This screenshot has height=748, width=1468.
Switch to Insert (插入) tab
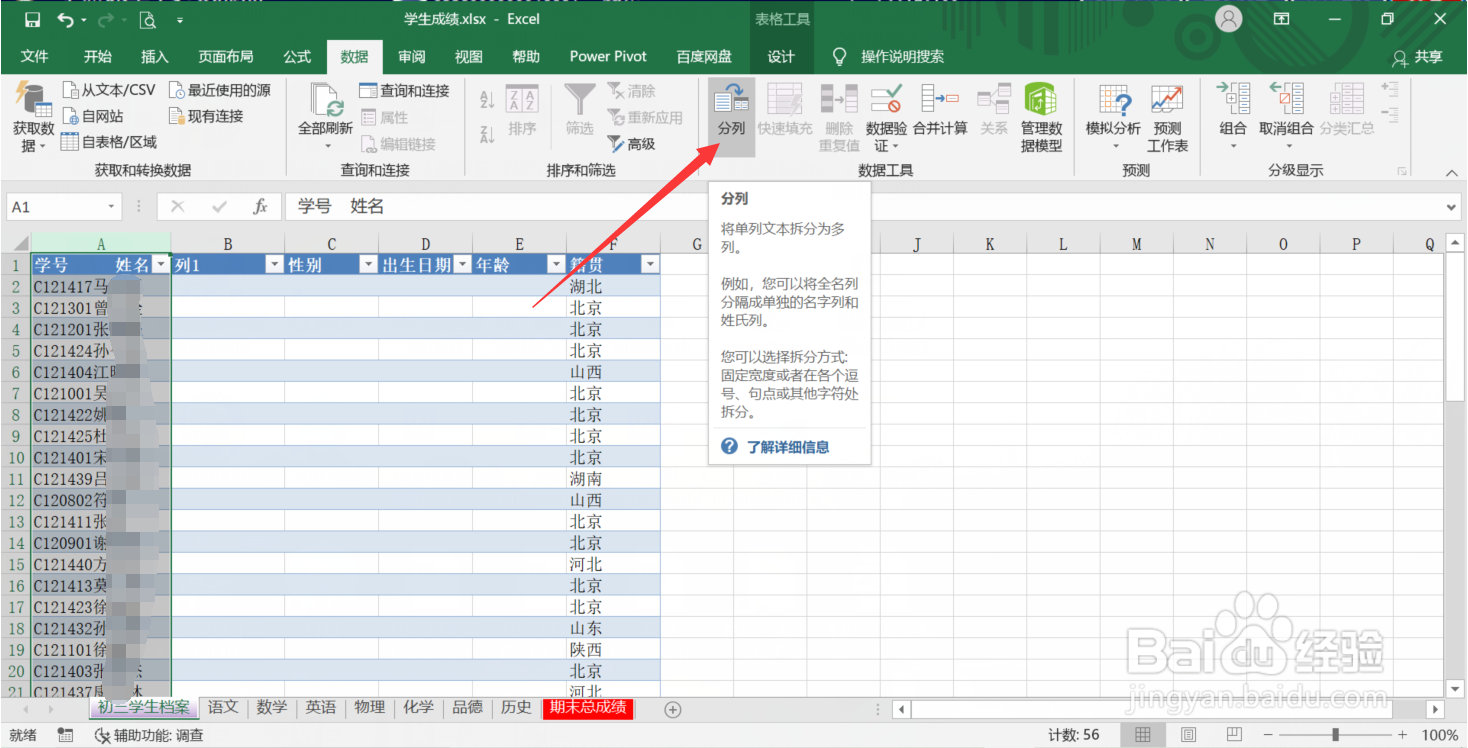click(x=155, y=57)
